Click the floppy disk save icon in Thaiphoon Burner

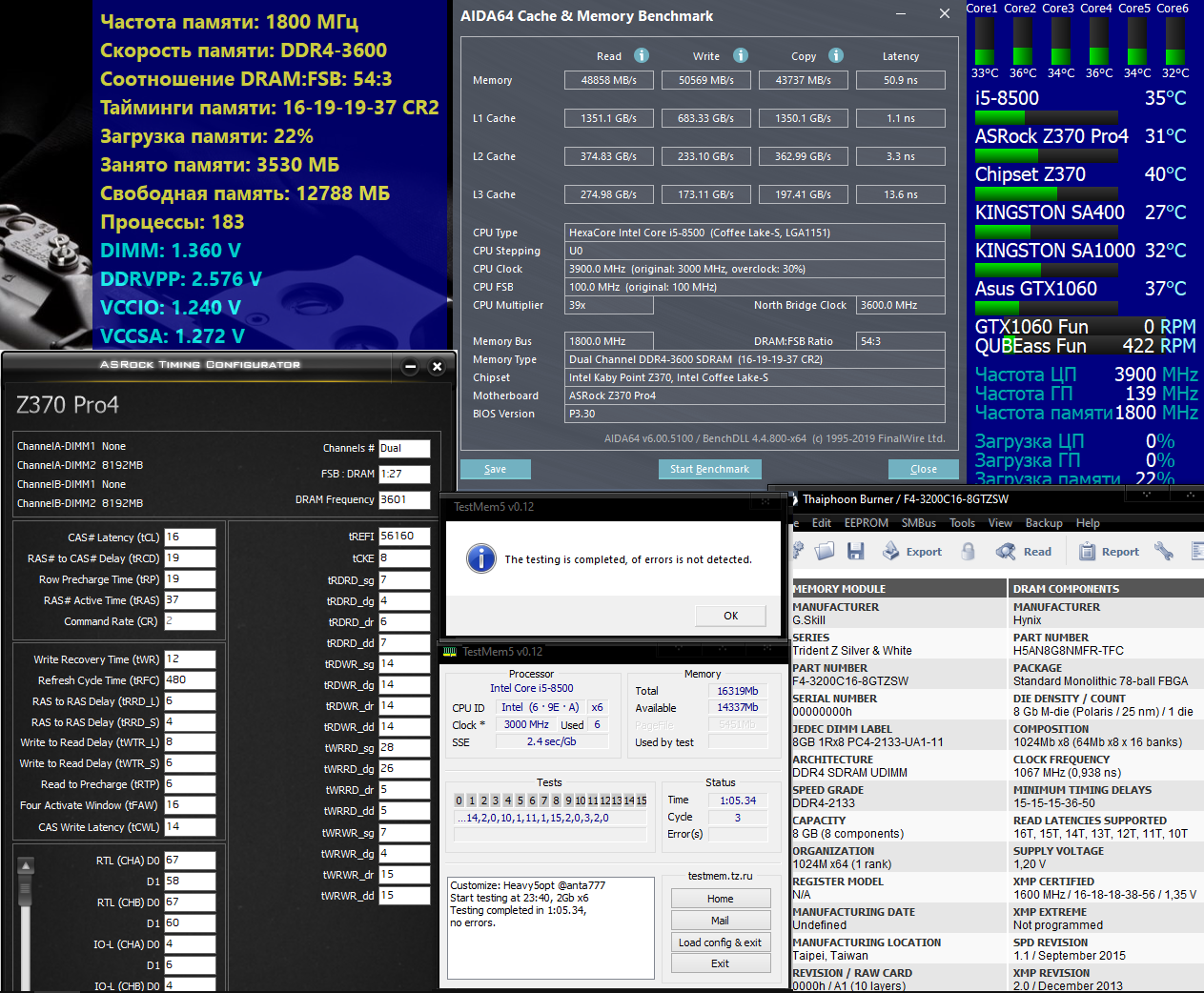pos(855,551)
